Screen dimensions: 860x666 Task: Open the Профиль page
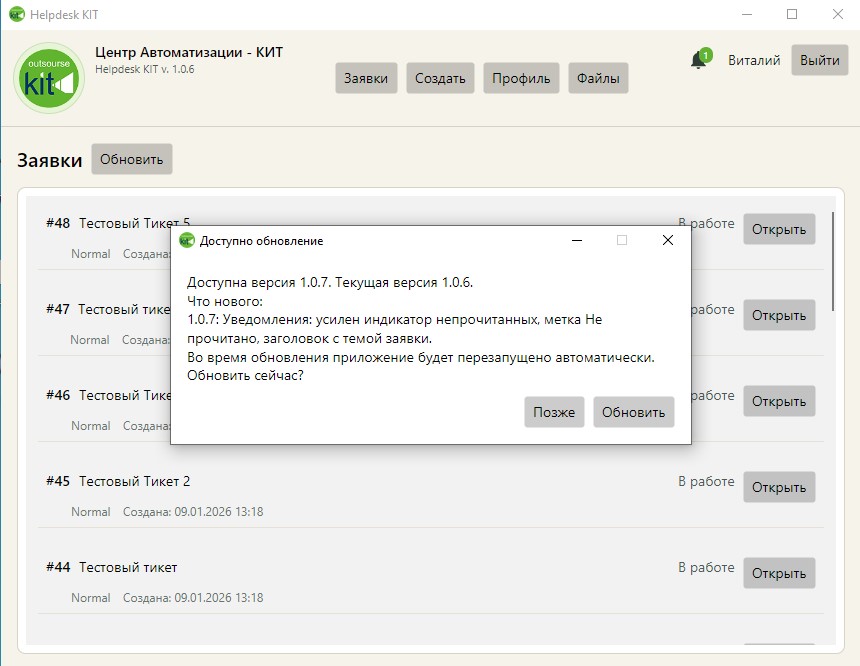[x=521, y=78]
